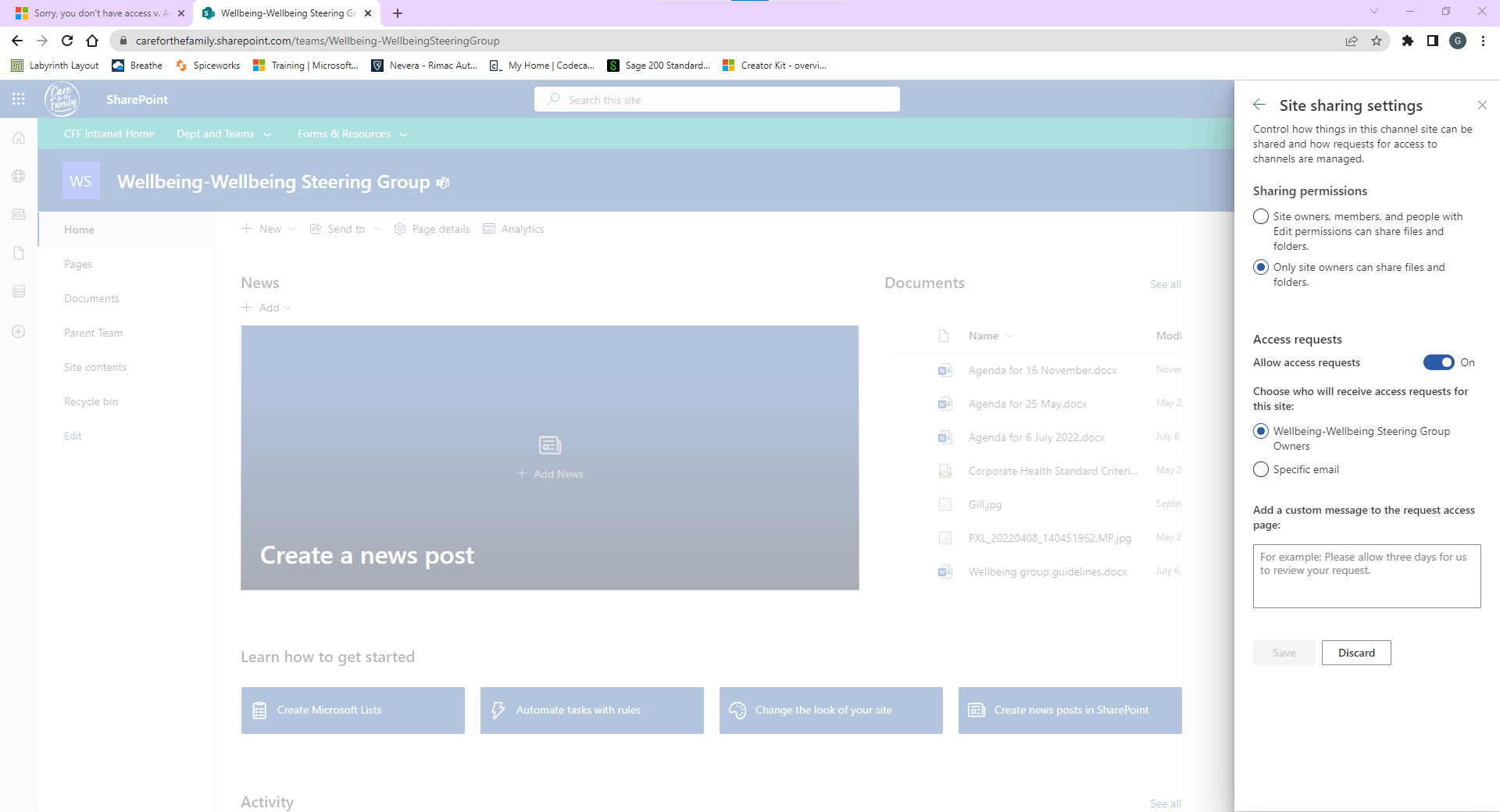Viewport: 1500px width, 812px height.
Task: Click See all next to Documents
Action: (1165, 284)
